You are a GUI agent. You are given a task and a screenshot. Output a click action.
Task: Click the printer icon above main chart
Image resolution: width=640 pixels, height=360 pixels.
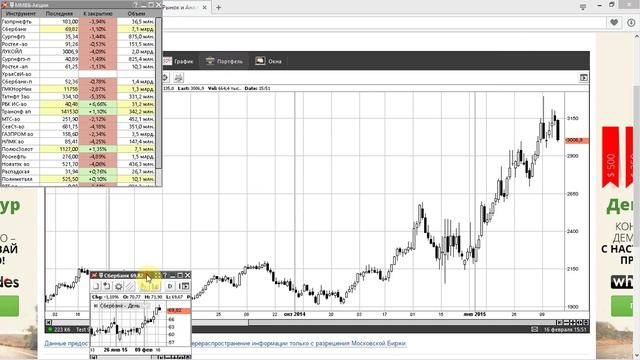click(x=179, y=78)
